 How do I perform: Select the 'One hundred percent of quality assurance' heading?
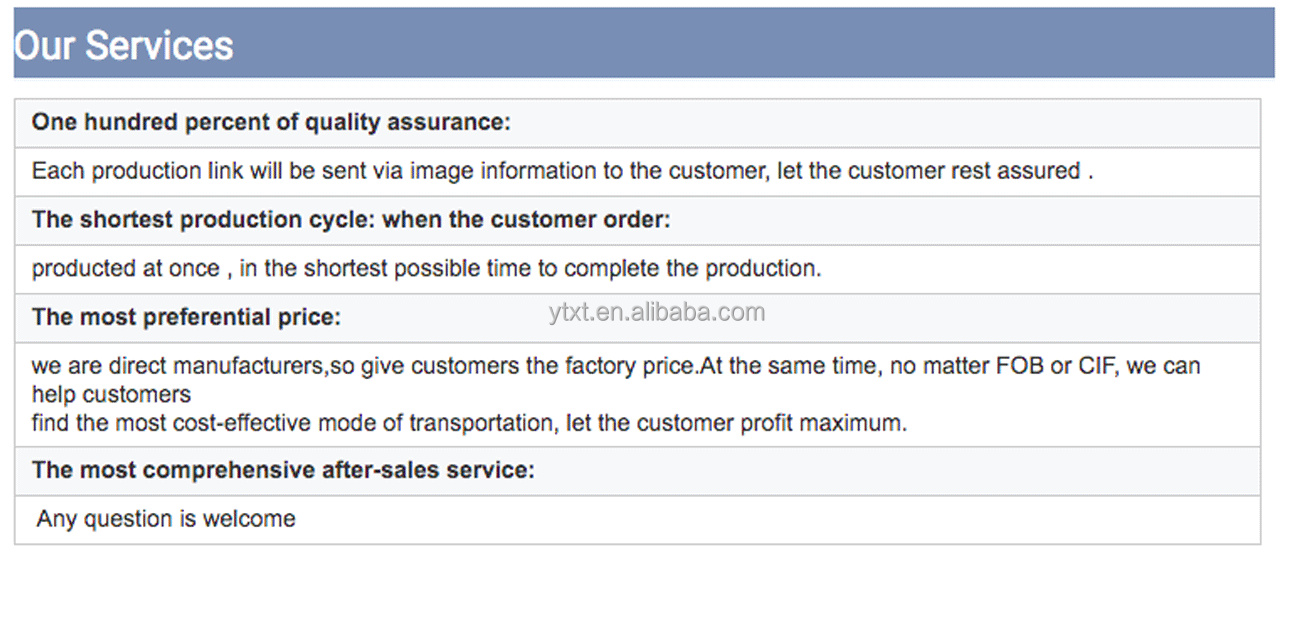tap(271, 123)
